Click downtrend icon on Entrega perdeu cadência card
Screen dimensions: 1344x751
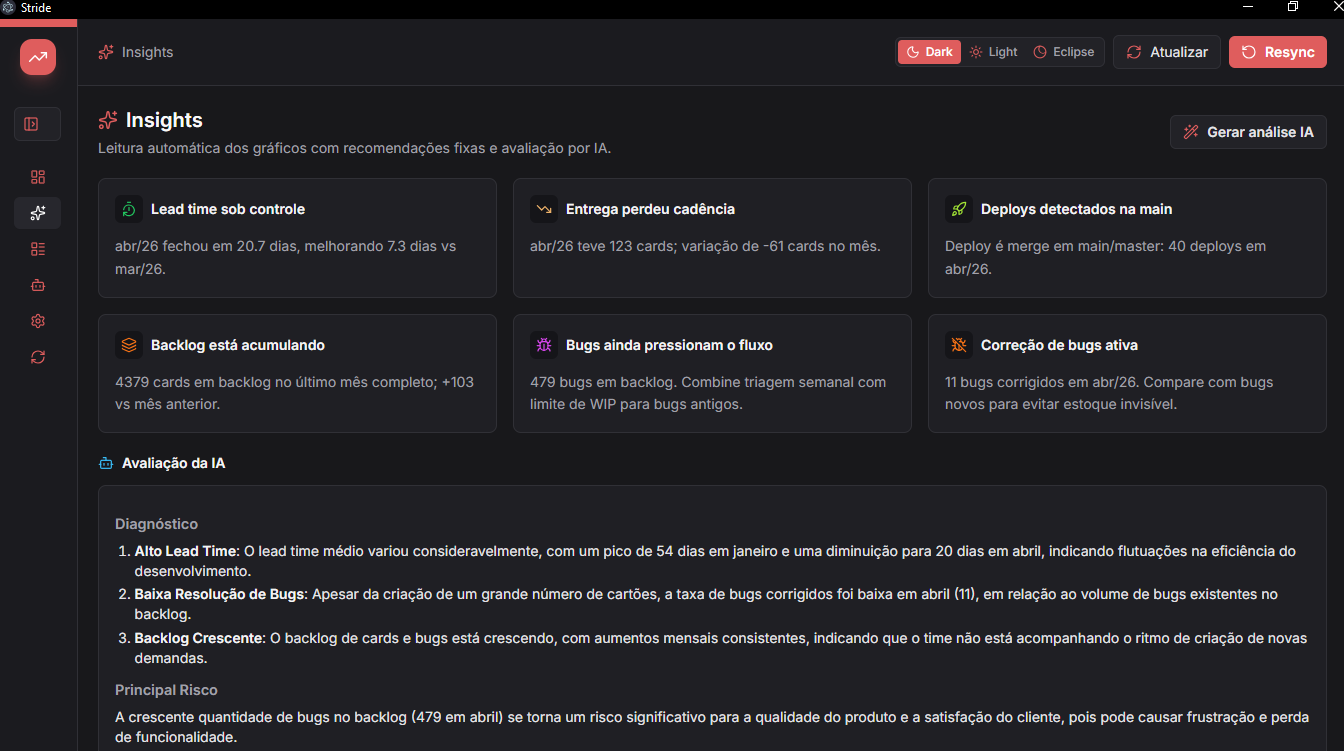(x=544, y=209)
